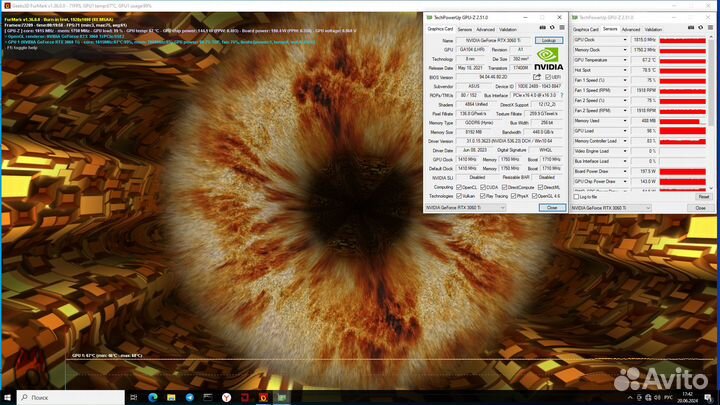This screenshot has width=720, height=405.
Task: Toggle the Ray Tracing checkbox
Action: click(x=483, y=196)
